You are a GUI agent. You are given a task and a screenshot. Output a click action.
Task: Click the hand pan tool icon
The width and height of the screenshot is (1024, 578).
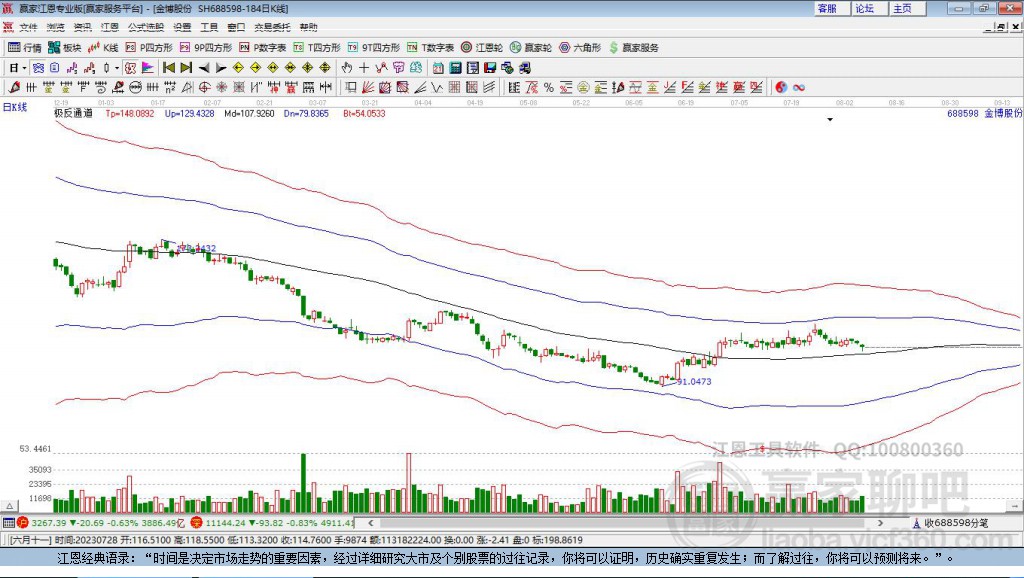[x=347, y=68]
